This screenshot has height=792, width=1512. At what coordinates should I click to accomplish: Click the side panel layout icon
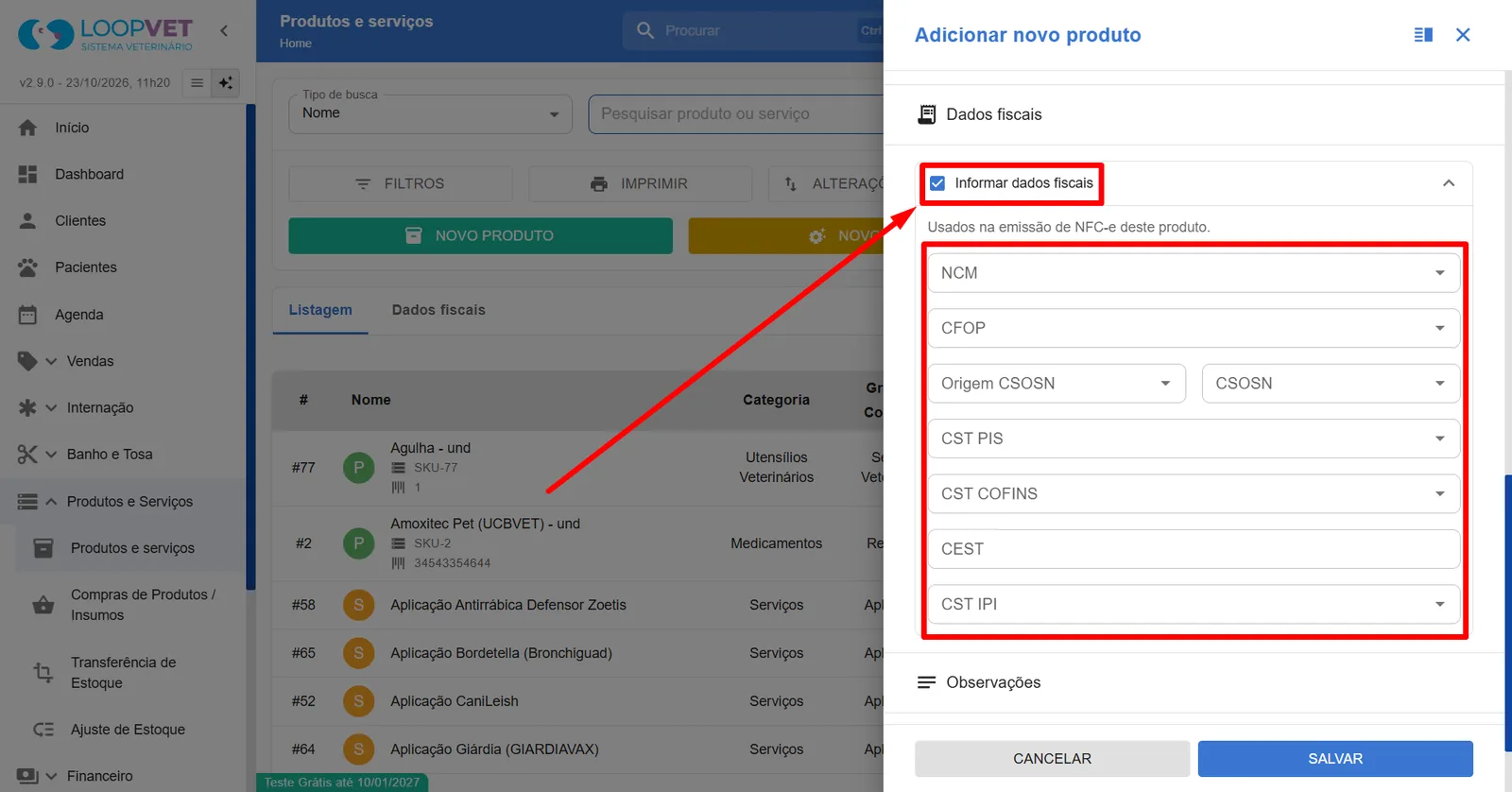pyautogui.click(x=1423, y=35)
